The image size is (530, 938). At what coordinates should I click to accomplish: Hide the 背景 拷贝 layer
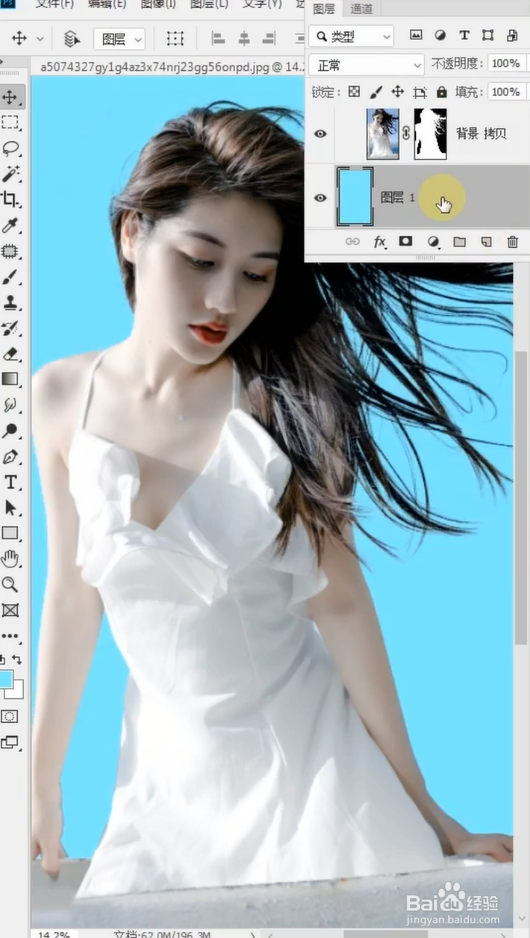(321, 133)
